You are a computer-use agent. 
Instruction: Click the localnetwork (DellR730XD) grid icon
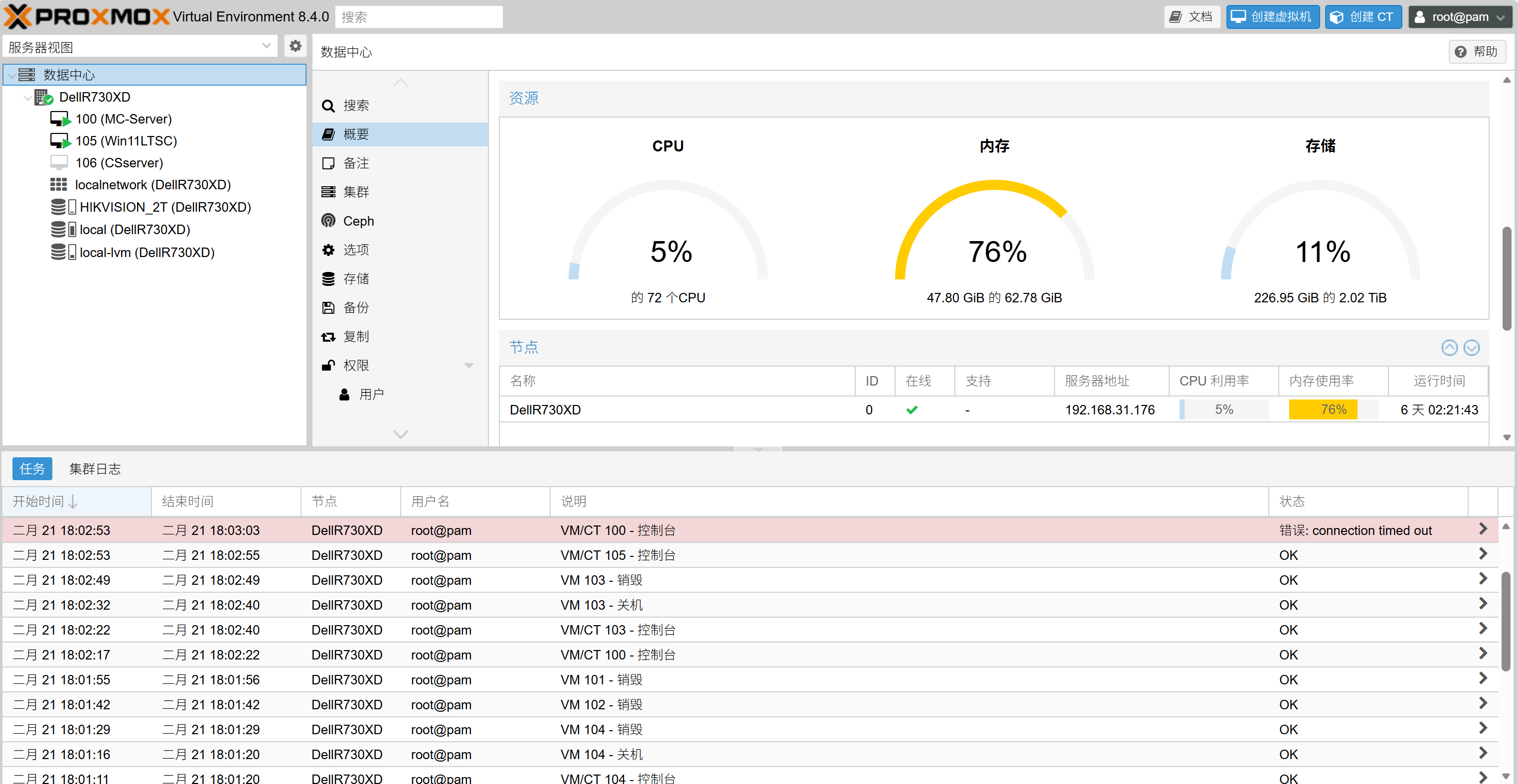pyautogui.click(x=58, y=185)
